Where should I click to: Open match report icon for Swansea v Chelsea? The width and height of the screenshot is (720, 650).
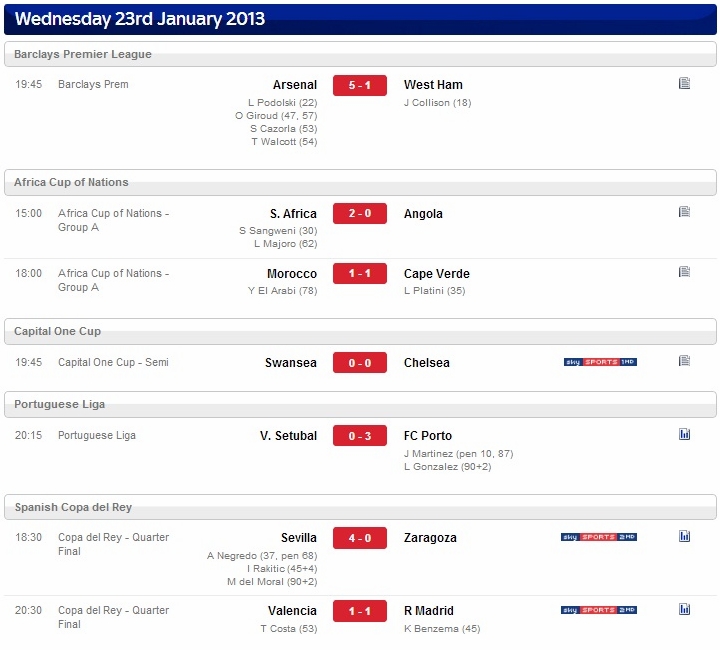coord(684,361)
